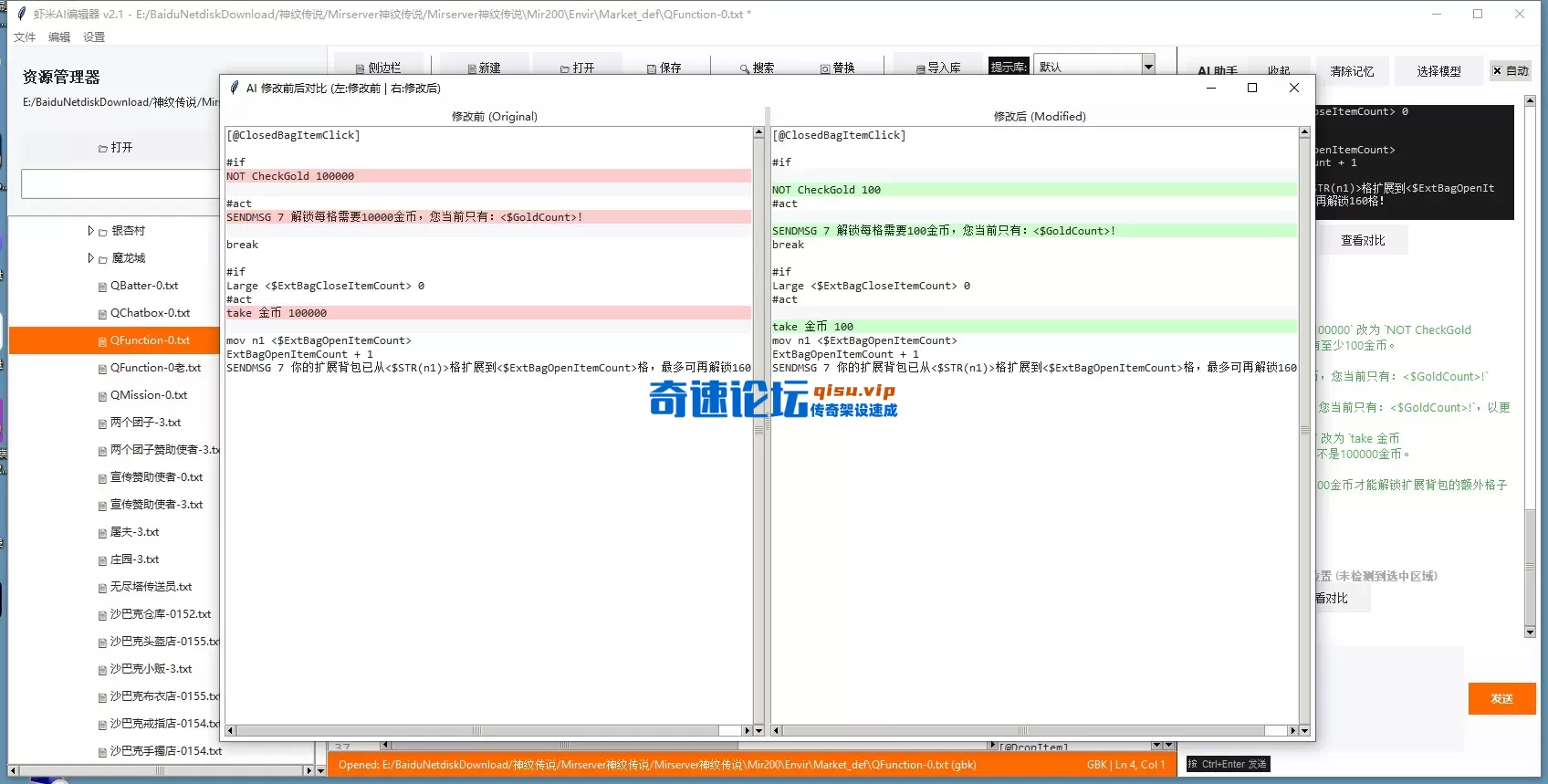Expand the 银杏村 folder
This screenshot has width=1548, height=784.
pos(90,231)
